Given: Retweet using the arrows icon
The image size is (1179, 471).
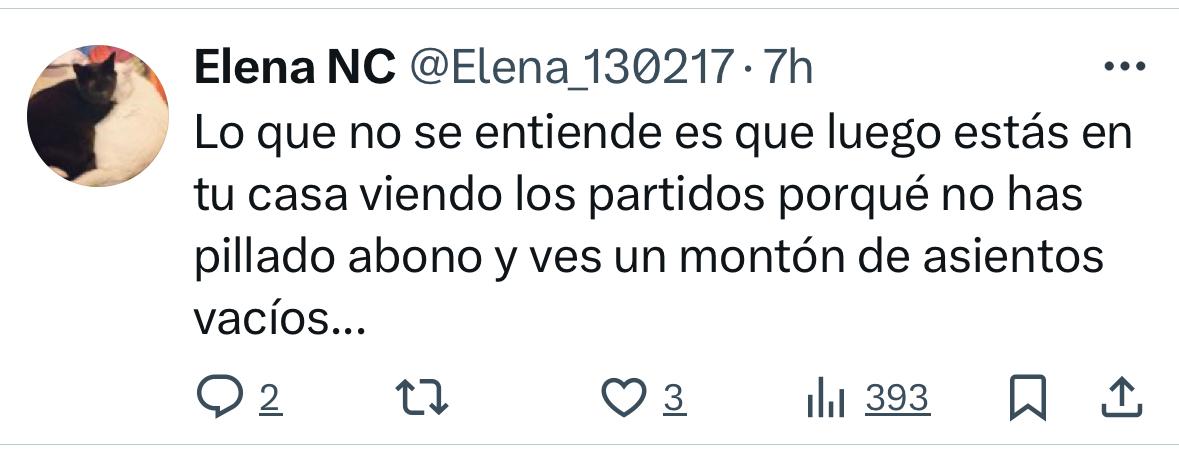Looking at the screenshot, I should pyautogui.click(x=423, y=397).
